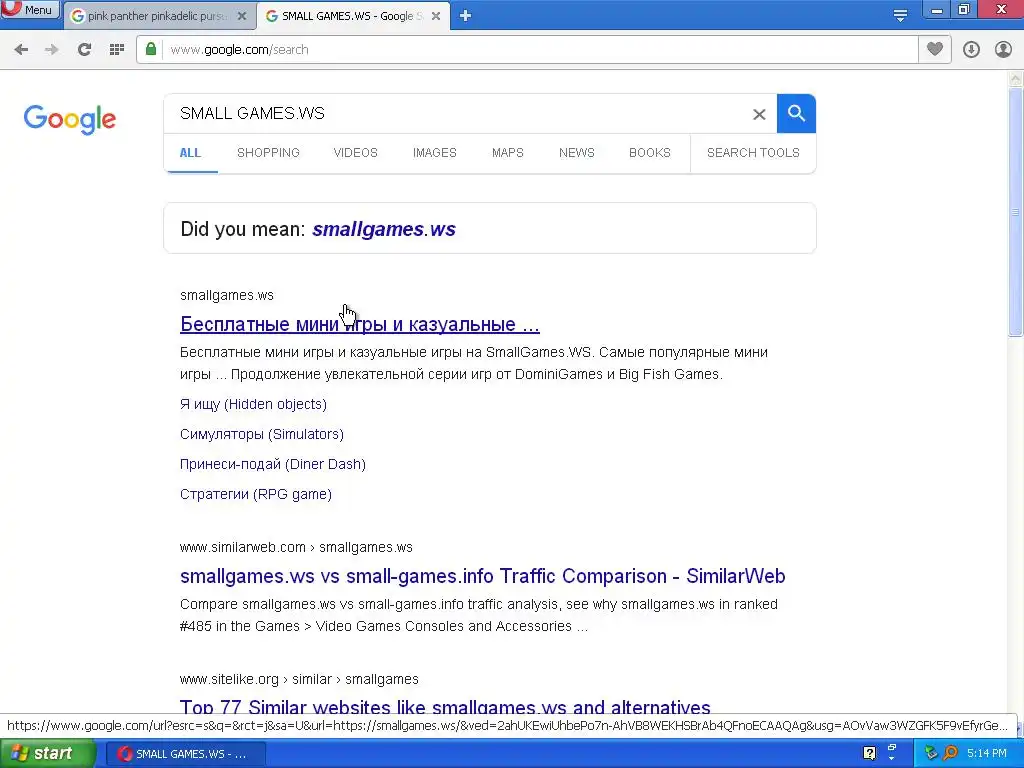
Task: Open SEARCH TOOLS options
Action: (753, 153)
